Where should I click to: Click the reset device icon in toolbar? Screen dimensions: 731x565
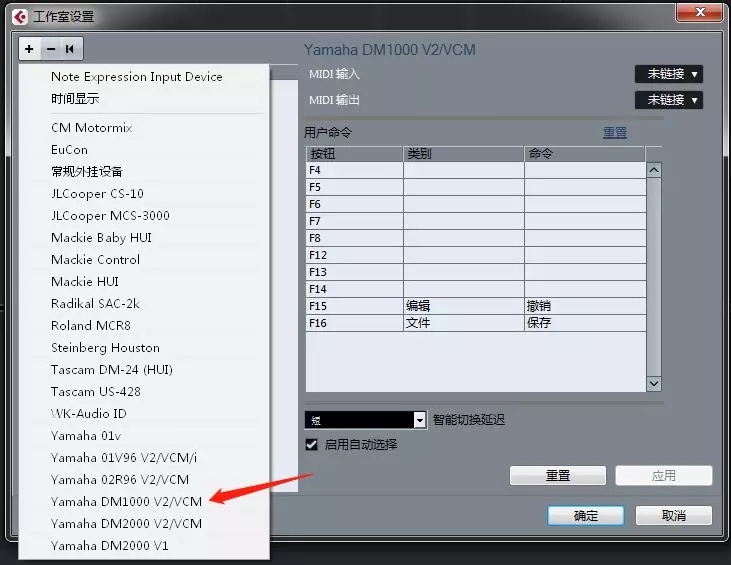[70, 48]
